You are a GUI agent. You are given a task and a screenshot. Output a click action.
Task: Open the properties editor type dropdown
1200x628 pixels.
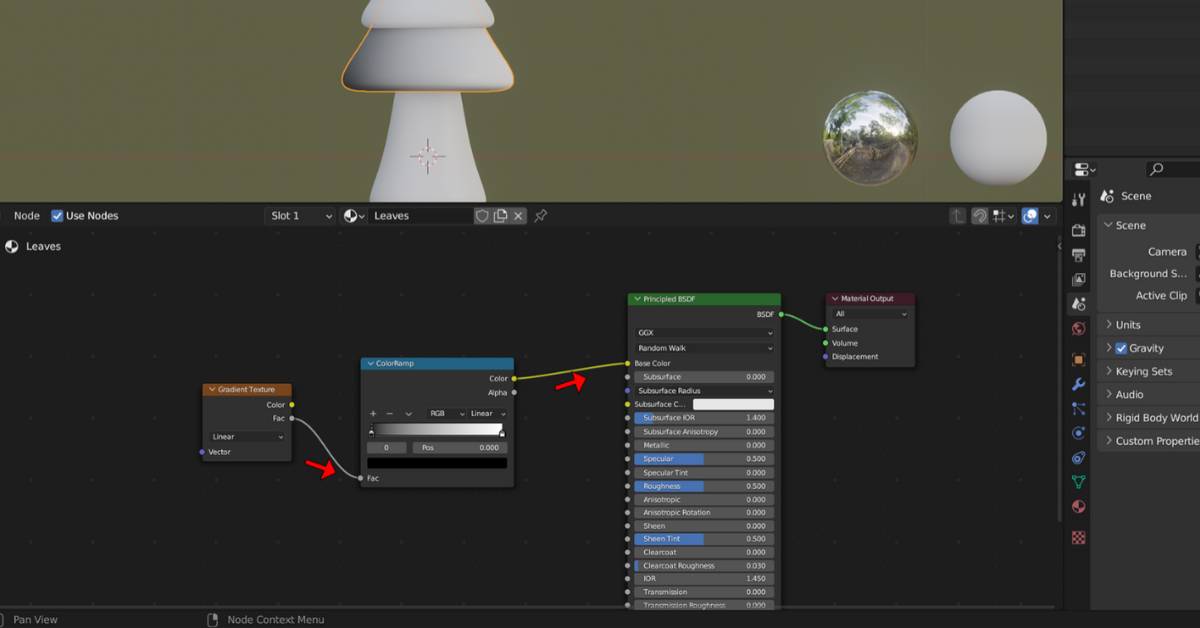[x=1084, y=169]
